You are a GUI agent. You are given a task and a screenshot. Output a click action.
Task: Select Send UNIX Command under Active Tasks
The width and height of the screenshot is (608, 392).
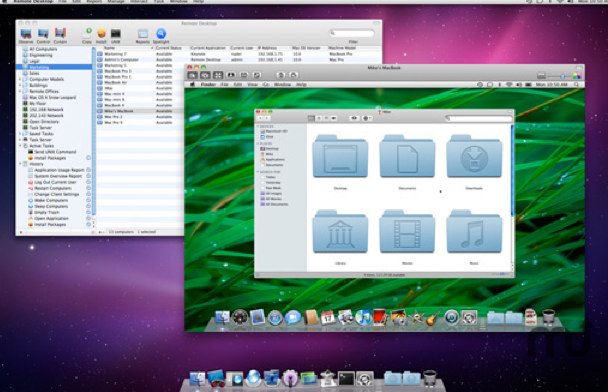pyautogui.click(x=56, y=152)
